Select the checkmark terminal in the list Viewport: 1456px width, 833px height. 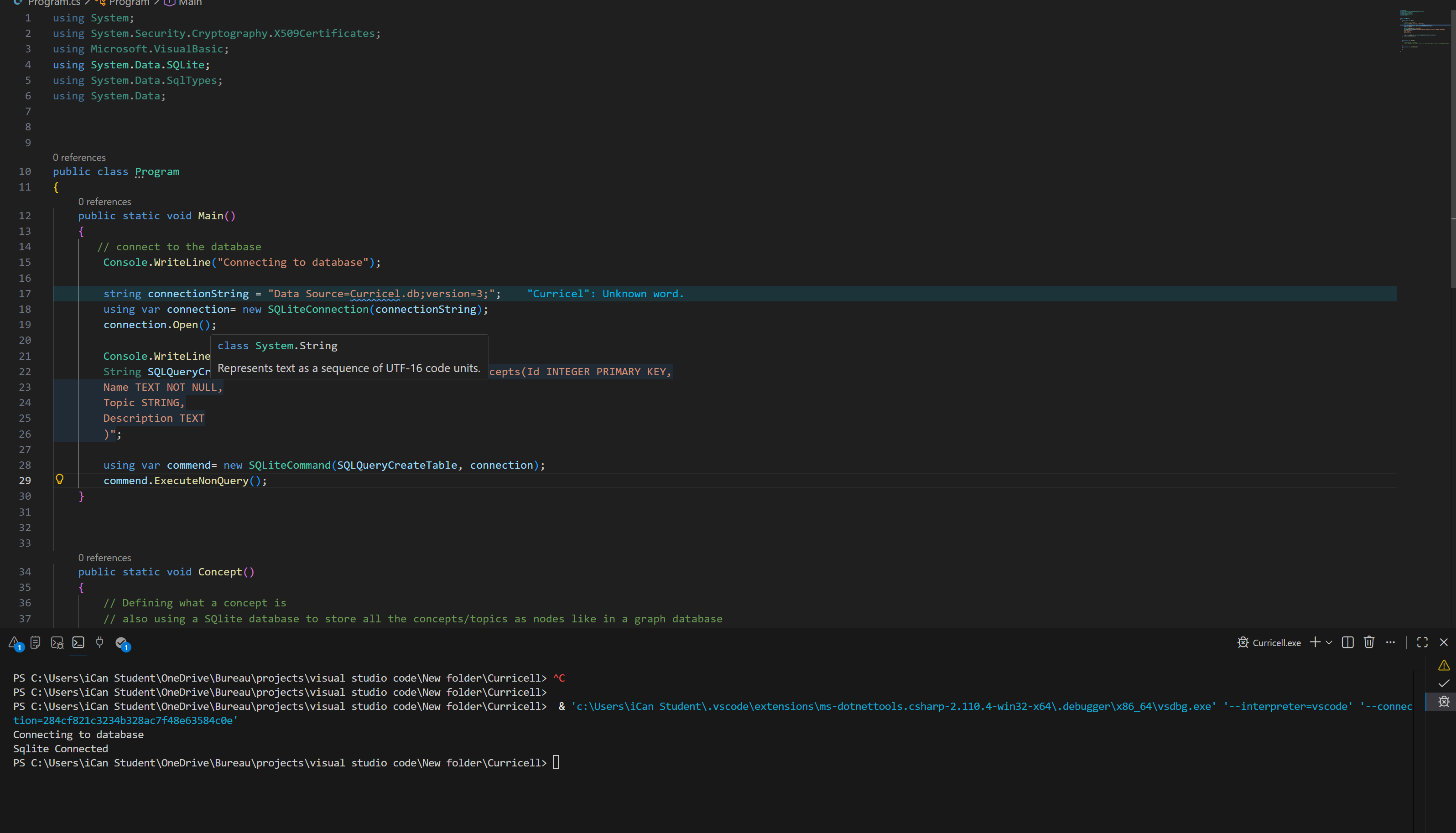click(1443, 683)
